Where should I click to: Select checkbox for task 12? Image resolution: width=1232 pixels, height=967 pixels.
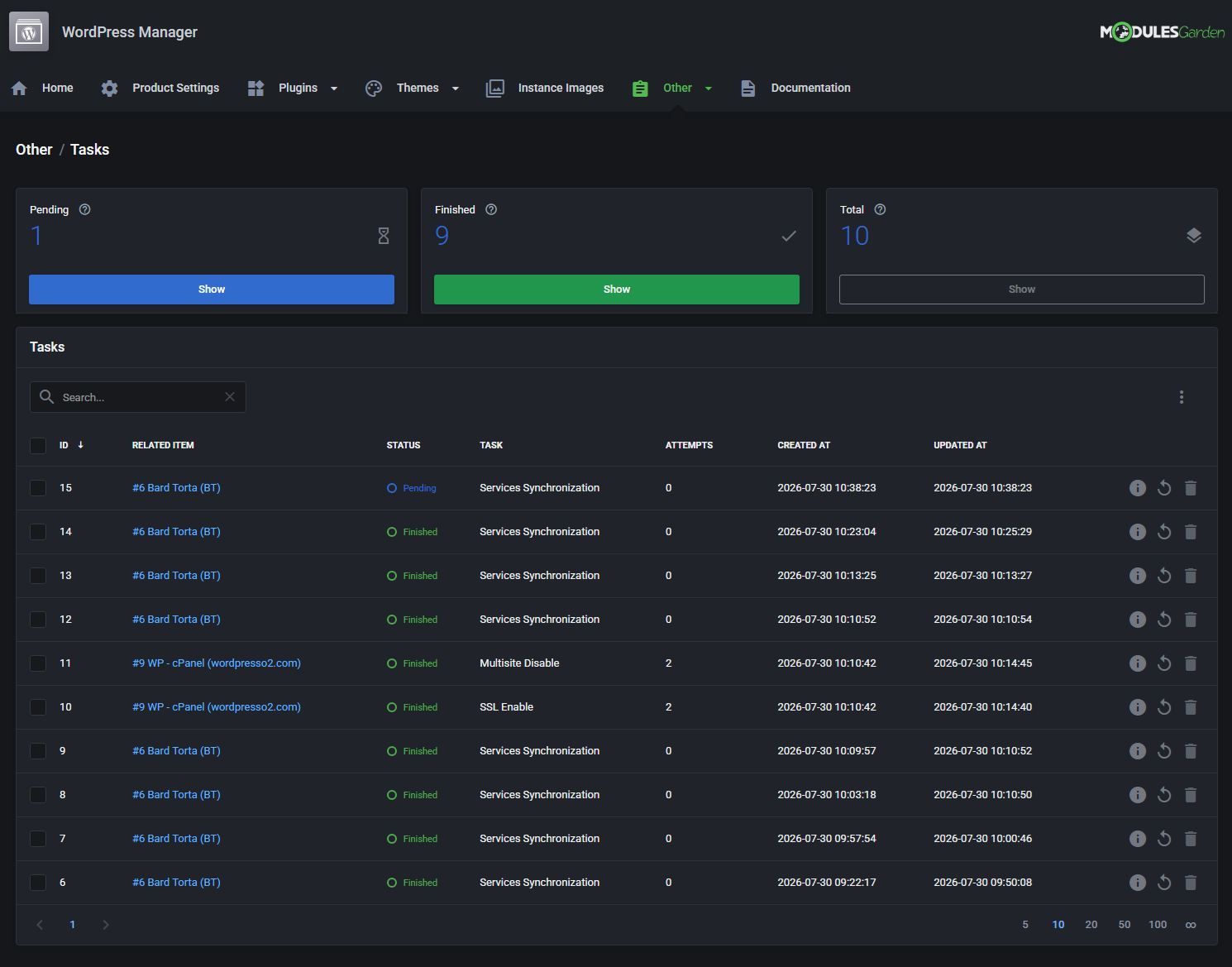click(x=38, y=620)
